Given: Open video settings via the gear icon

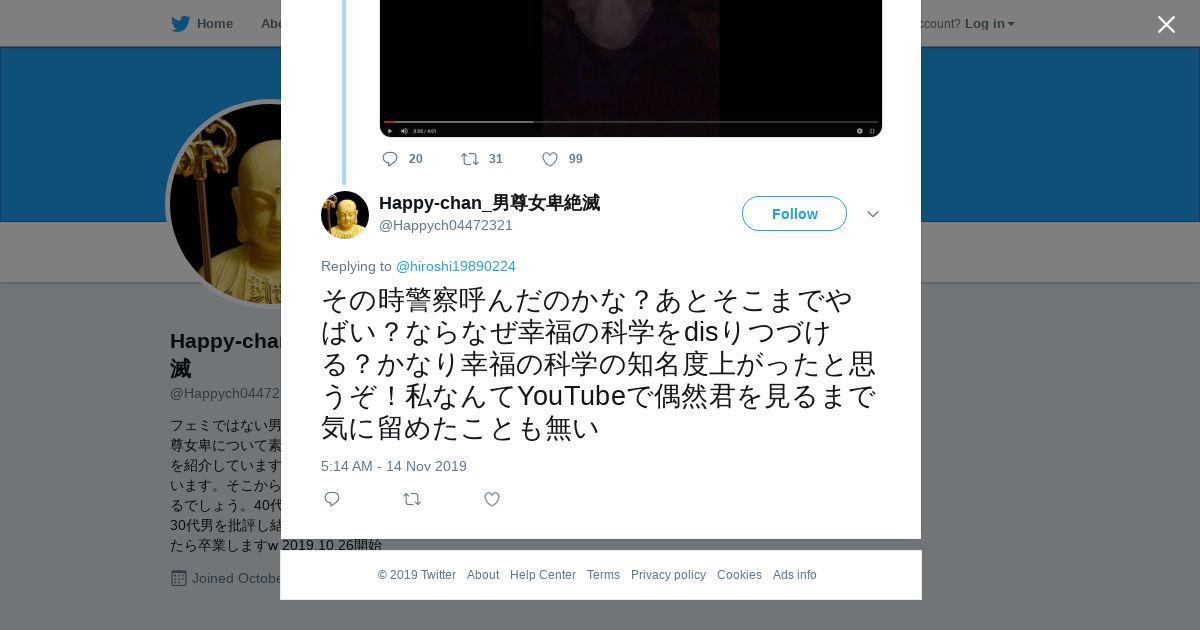Looking at the screenshot, I should [x=860, y=130].
